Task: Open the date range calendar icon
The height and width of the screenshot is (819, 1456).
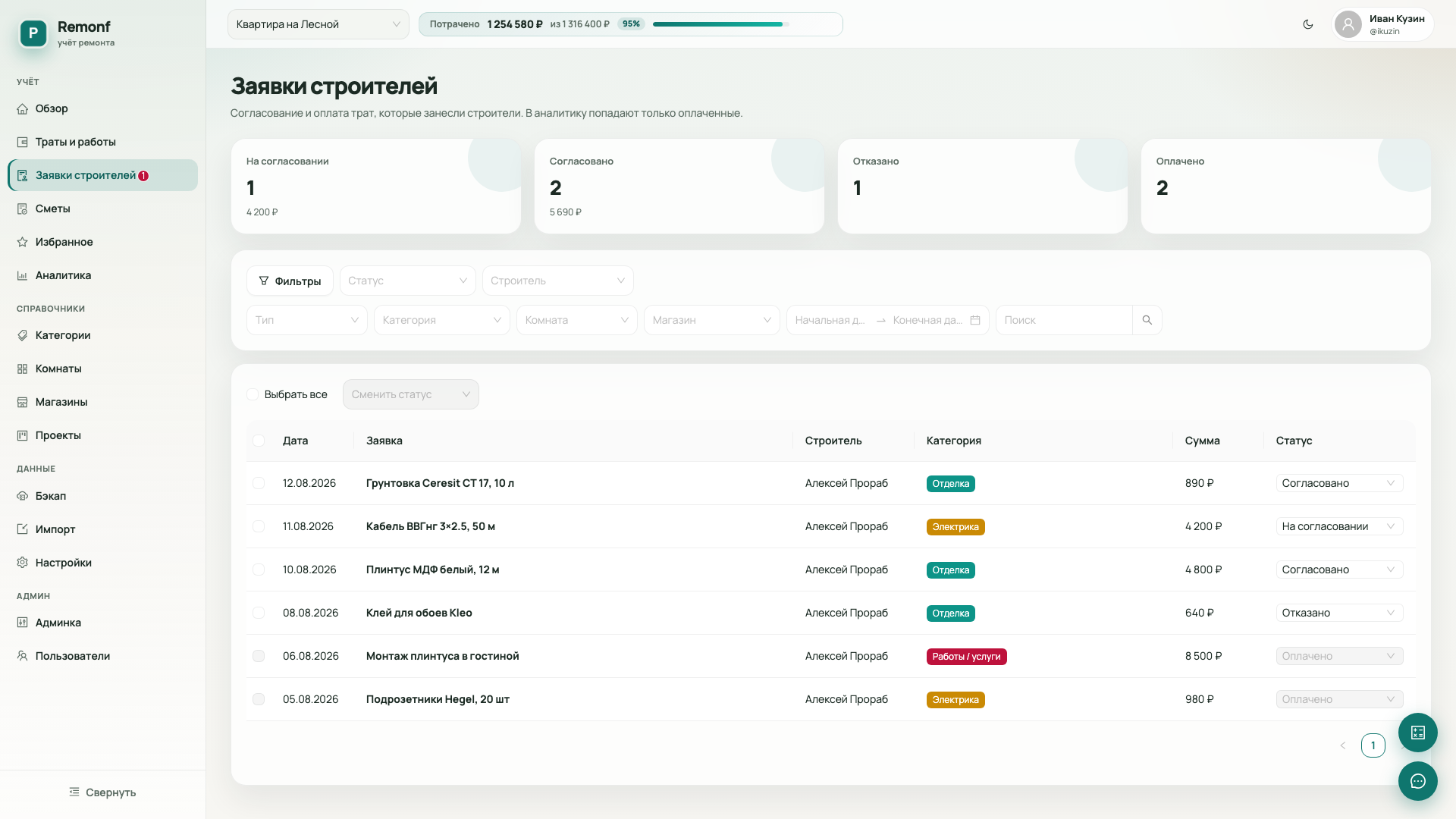Action: [975, 320]
